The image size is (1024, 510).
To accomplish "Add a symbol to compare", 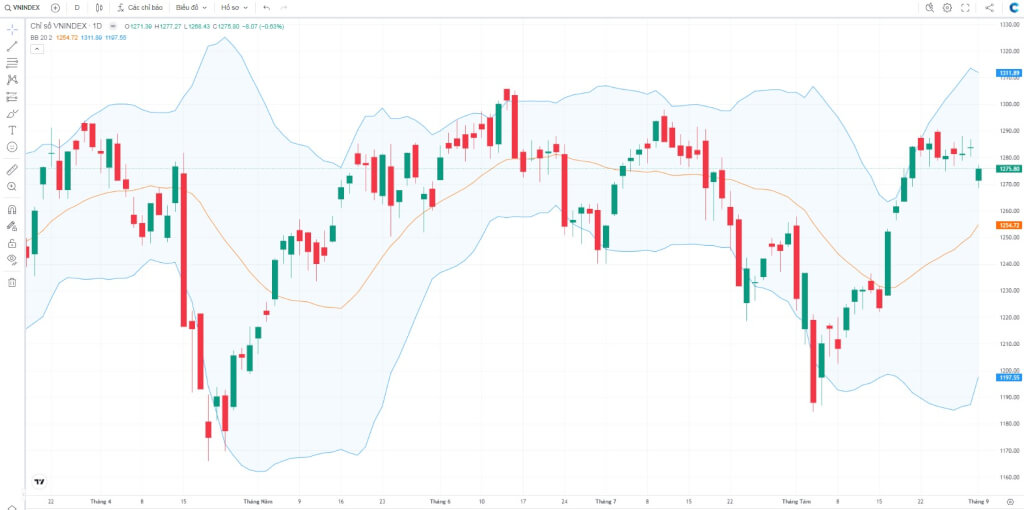I will coord(55,8).
